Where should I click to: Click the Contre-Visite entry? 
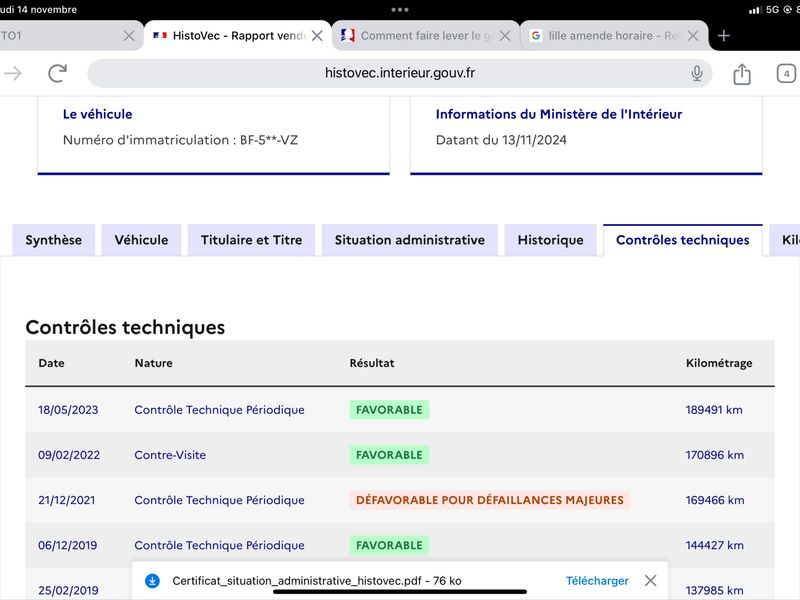[x=170, y=455]
